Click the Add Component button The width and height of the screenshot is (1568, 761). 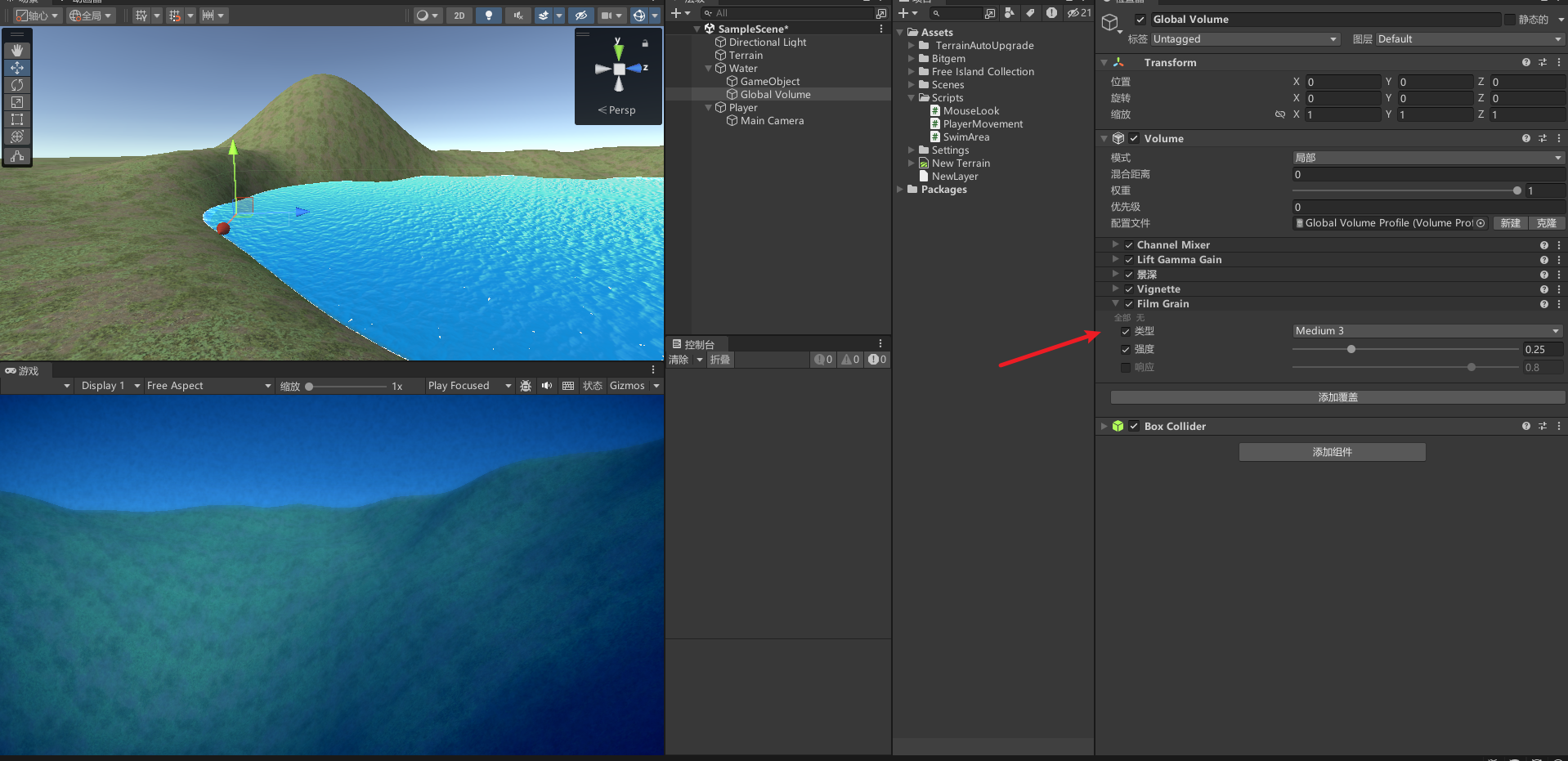(x=1332, y=452)
